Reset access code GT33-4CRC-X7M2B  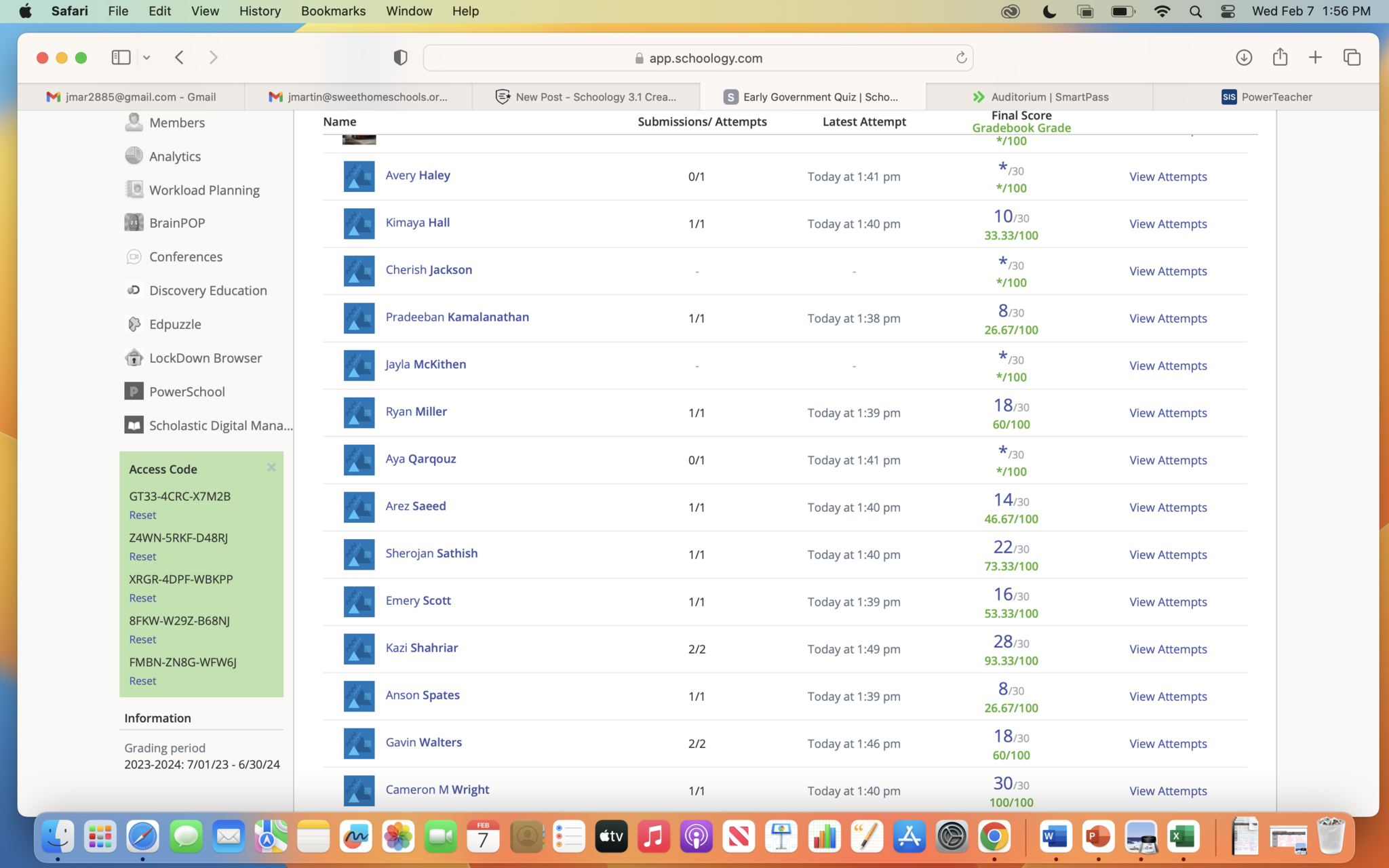142,515
